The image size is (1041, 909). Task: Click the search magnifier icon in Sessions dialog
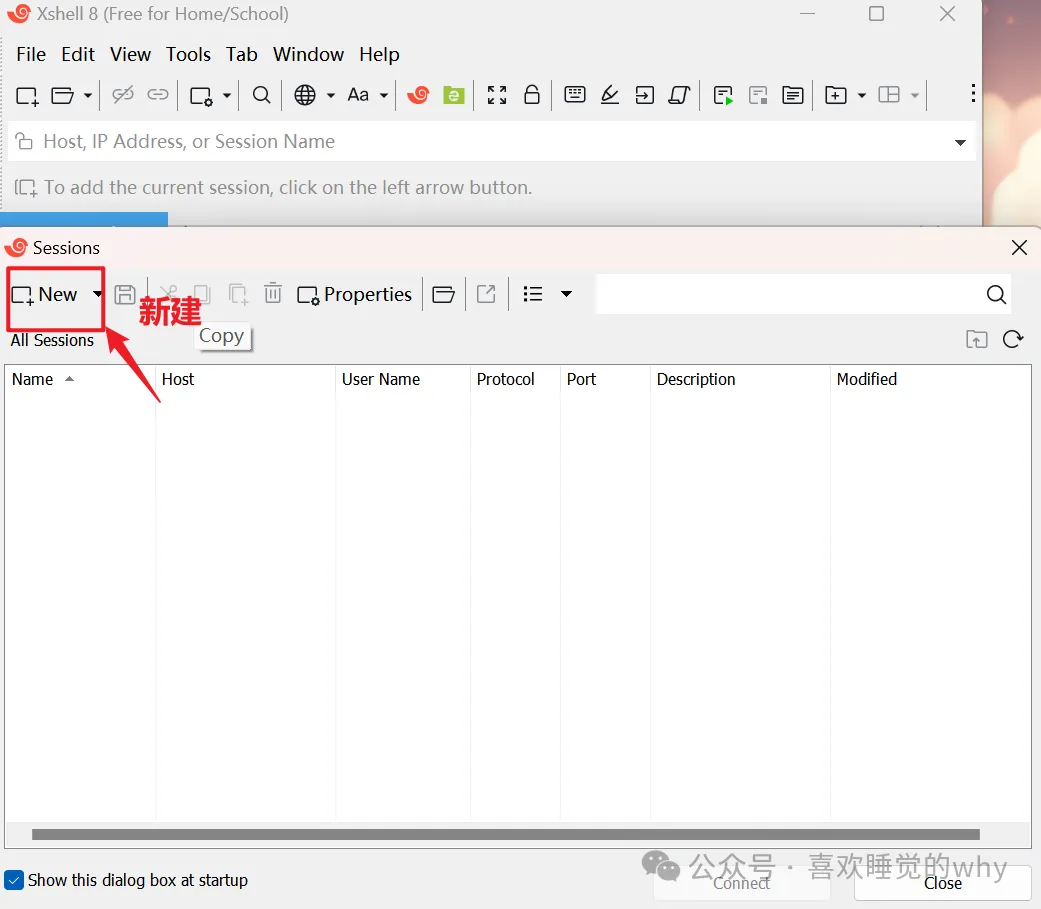pyautogui.click(x=996, y=294)
